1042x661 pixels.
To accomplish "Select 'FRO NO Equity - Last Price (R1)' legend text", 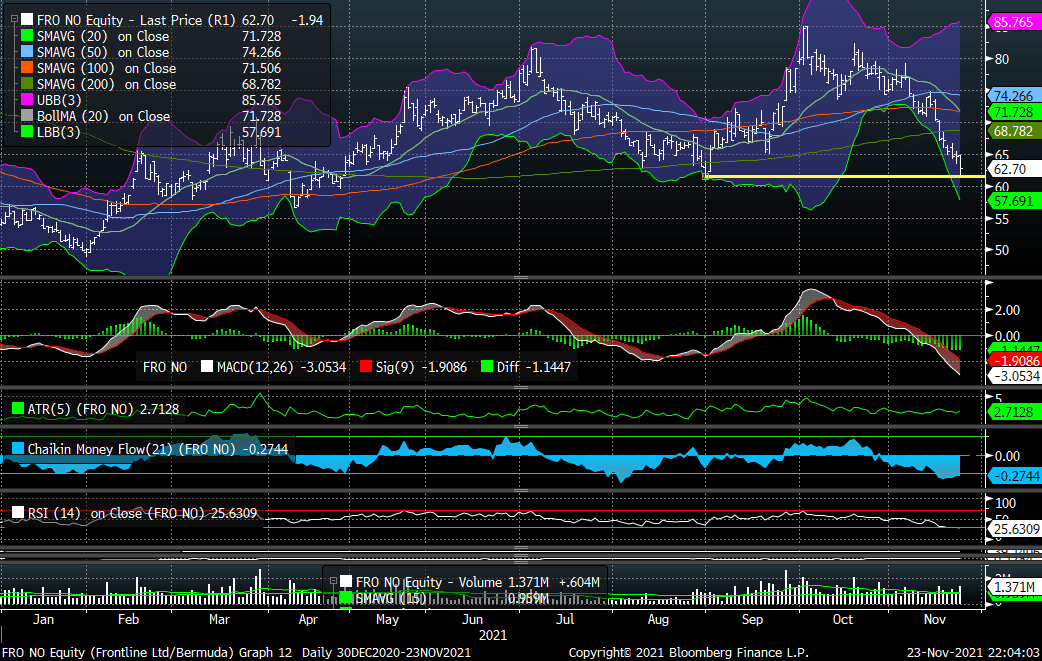I will click(x=136, y=20).
